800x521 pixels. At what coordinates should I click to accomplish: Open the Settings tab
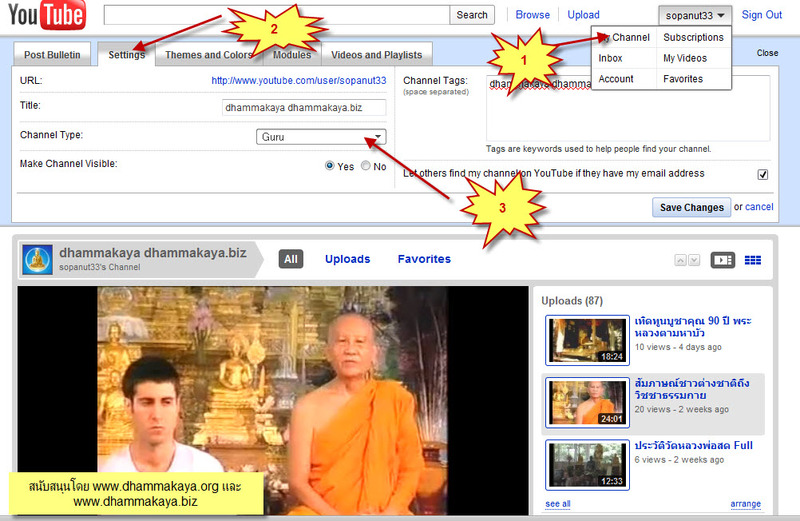point(127,55)
